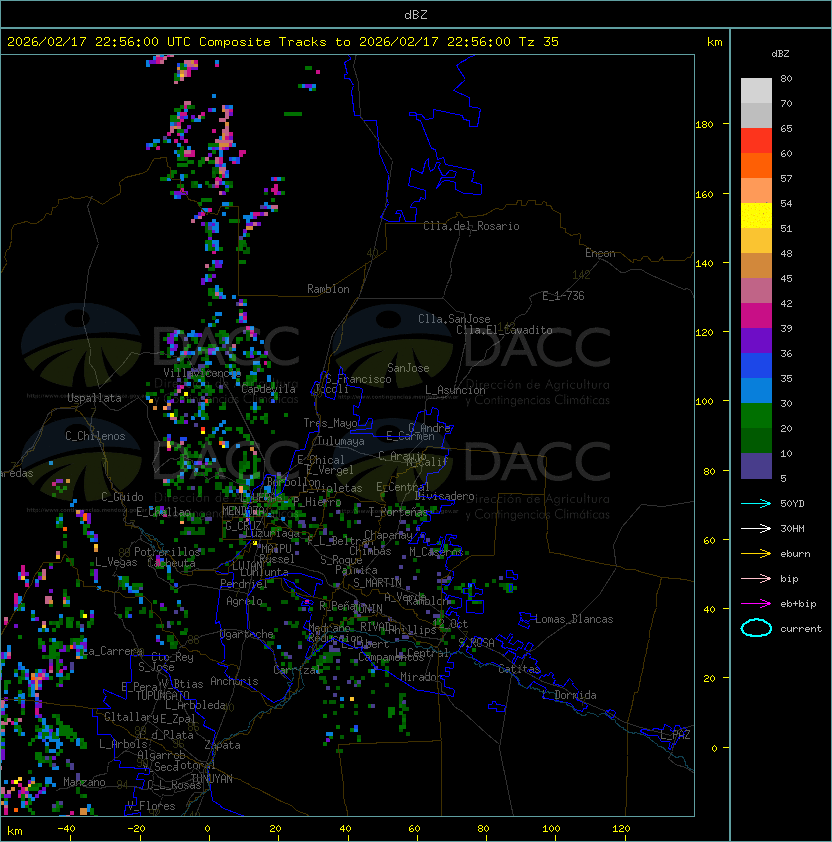832x842 pixels.
Task: Click the L_Vegas place label
Action: tap(116, 562)
